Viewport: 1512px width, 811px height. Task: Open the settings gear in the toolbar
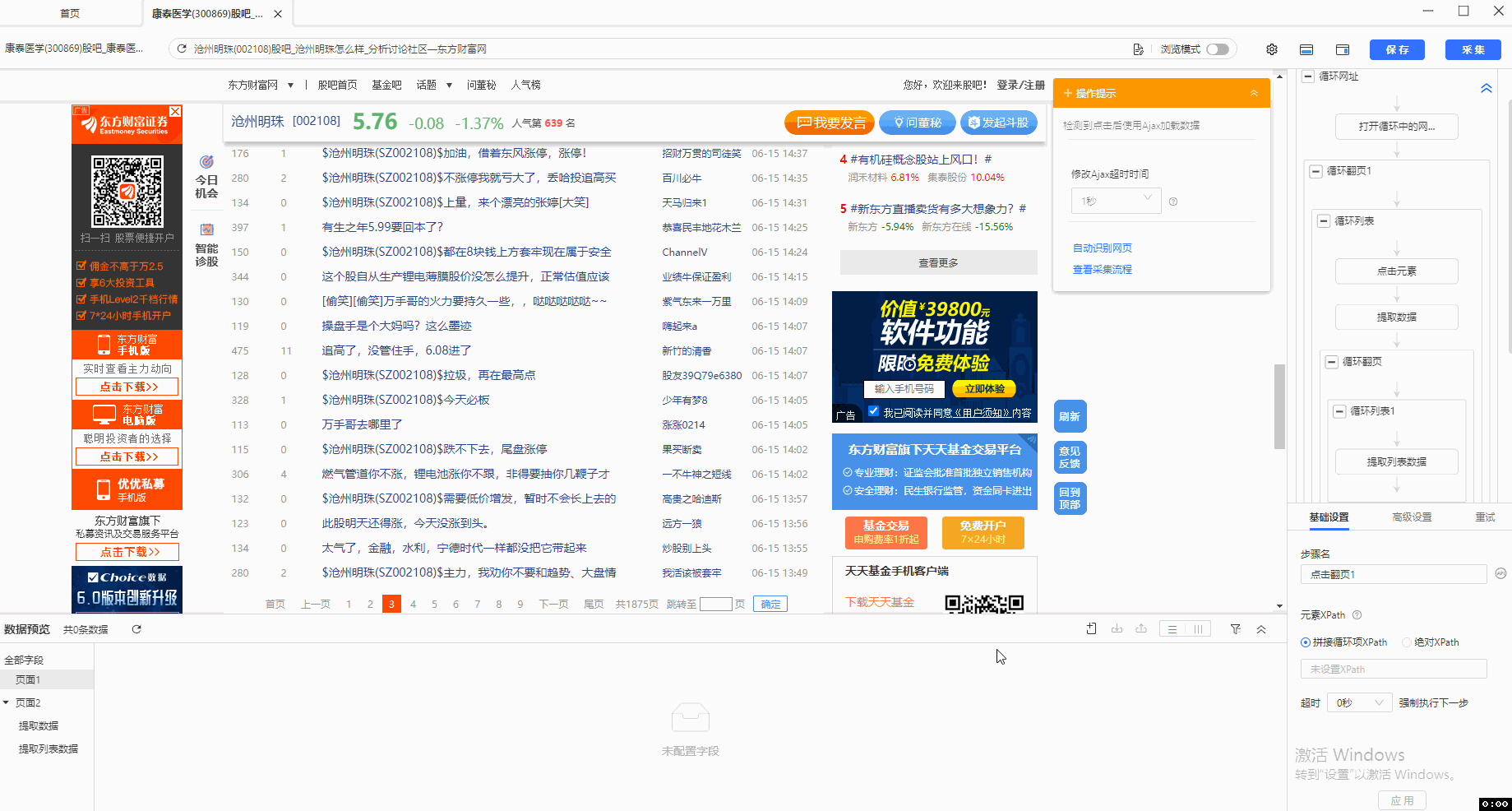pyautogui.click(x=1272, y=49)
